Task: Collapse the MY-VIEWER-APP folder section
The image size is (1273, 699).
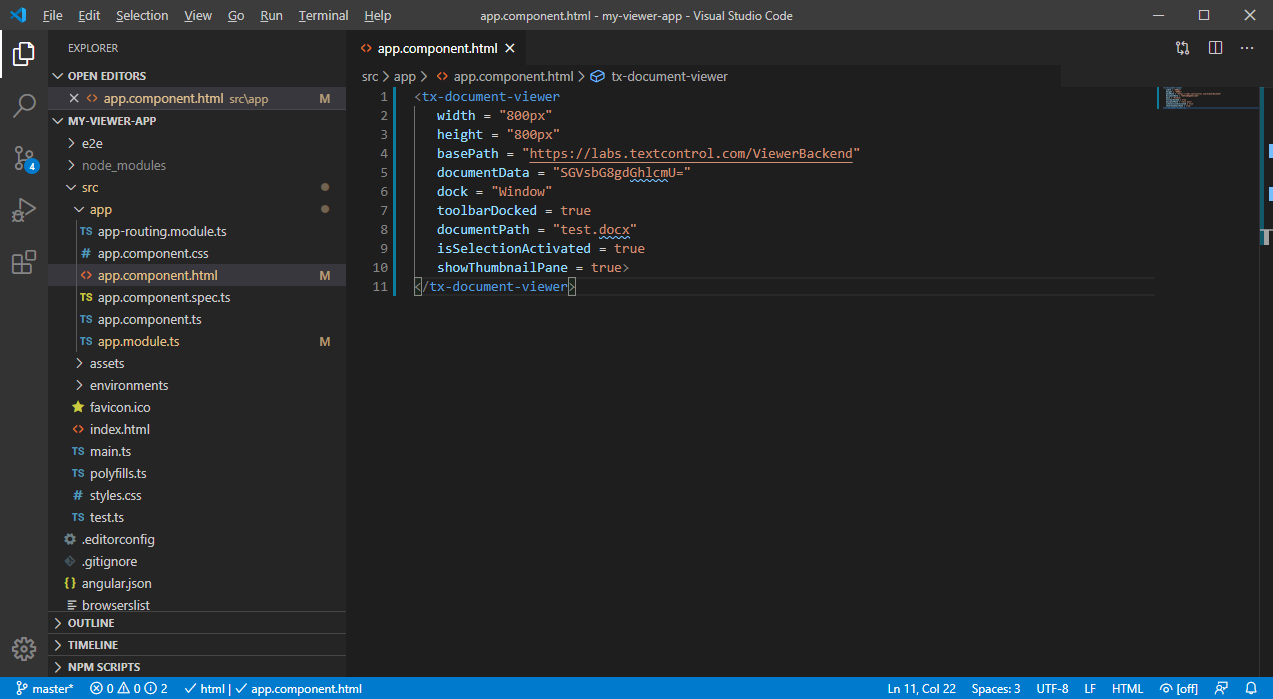Action: pyautogui.click(x=197, y=121)
